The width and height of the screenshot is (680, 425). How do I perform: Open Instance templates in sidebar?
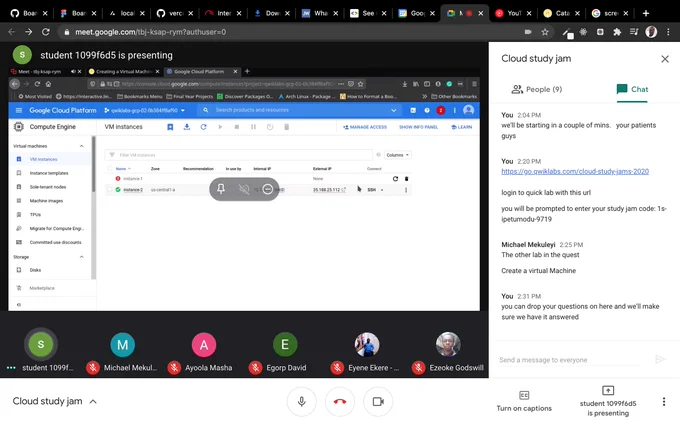(x=49, y=173)
